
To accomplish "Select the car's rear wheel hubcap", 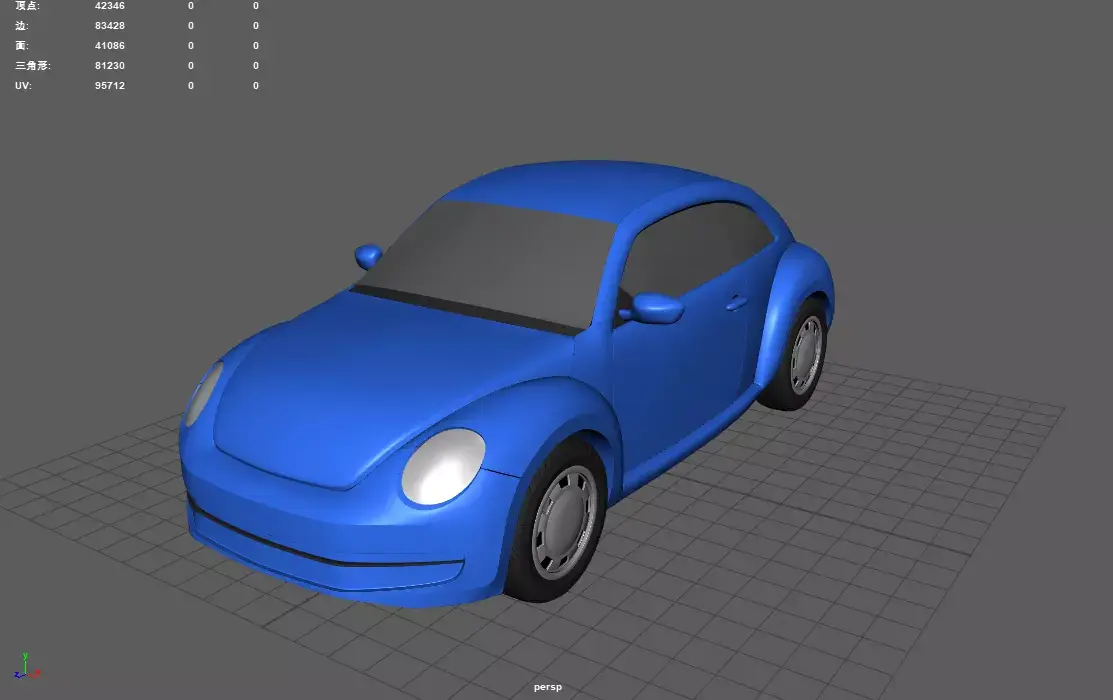I will tap(807, 355).
